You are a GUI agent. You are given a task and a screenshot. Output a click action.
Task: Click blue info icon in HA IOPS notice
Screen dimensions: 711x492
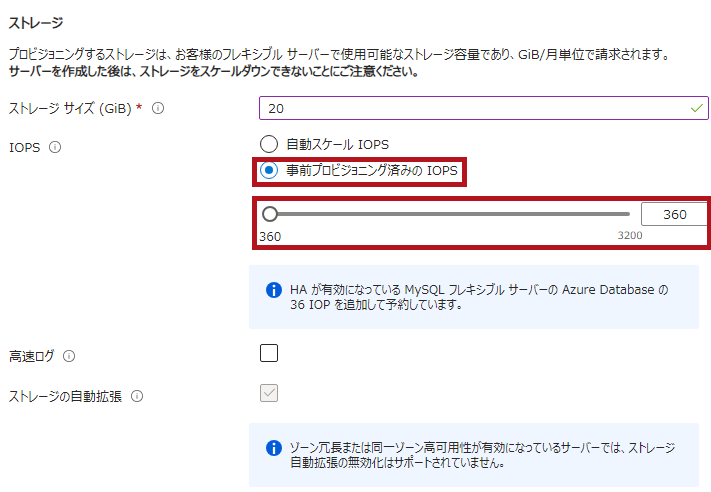(x=273, y=290)
